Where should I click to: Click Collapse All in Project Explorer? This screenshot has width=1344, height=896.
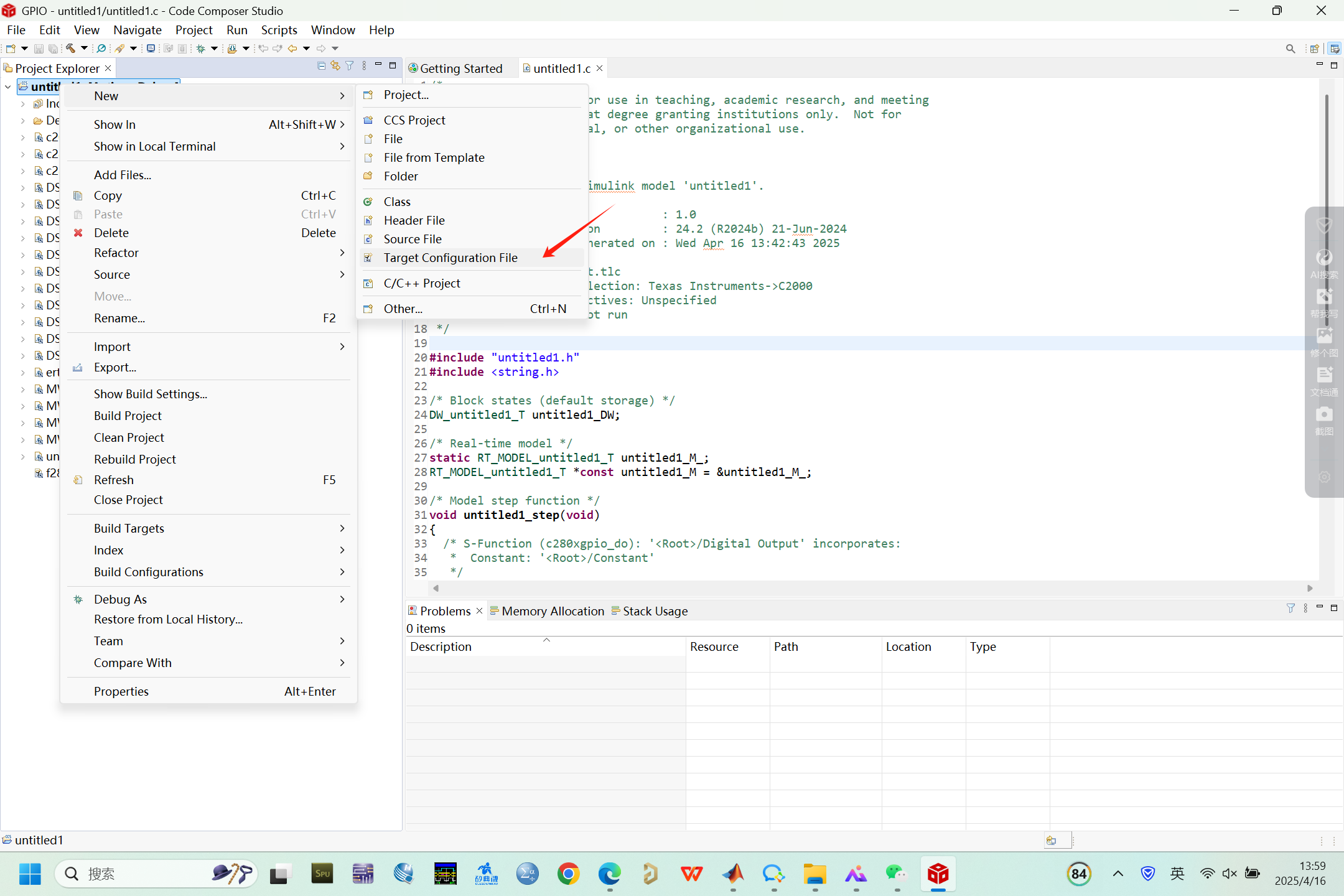point(321,66)
